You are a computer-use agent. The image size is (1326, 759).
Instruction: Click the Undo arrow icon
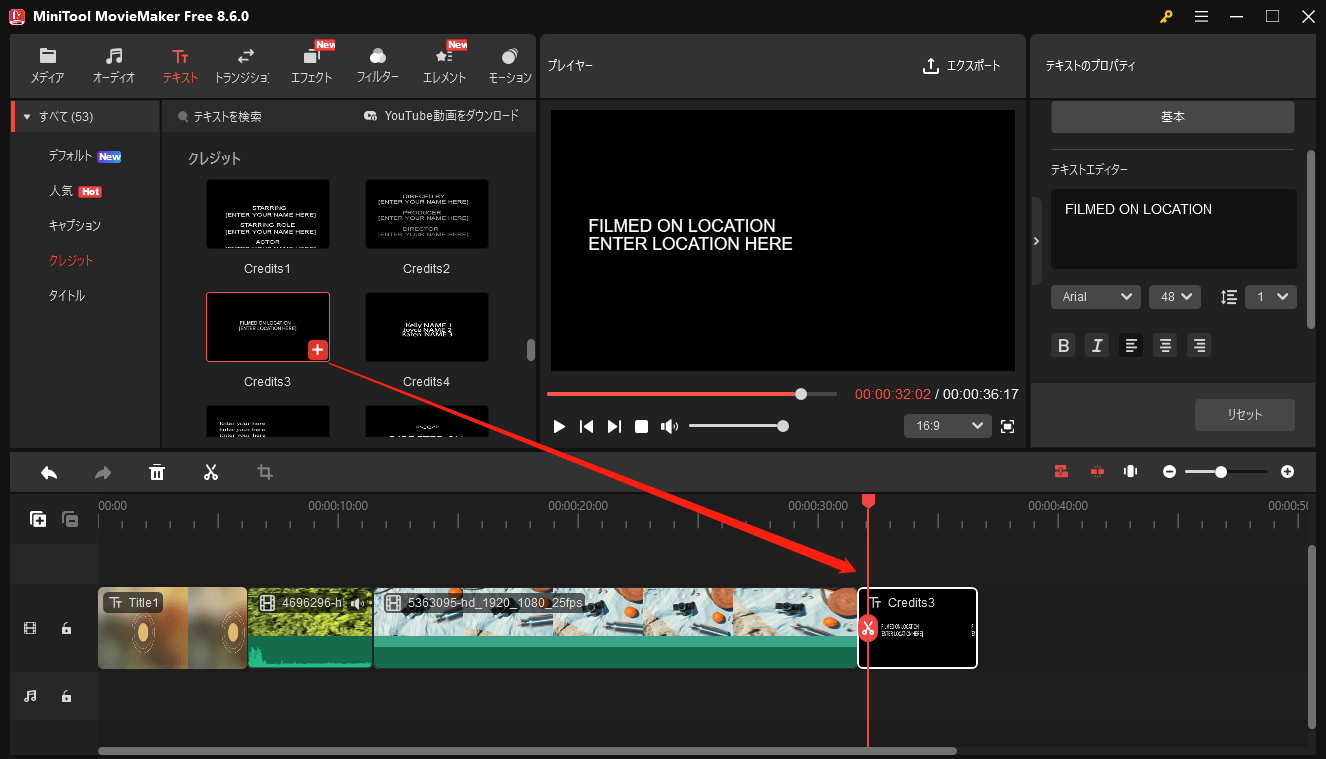pyautogui.click(x=48, y=471)
